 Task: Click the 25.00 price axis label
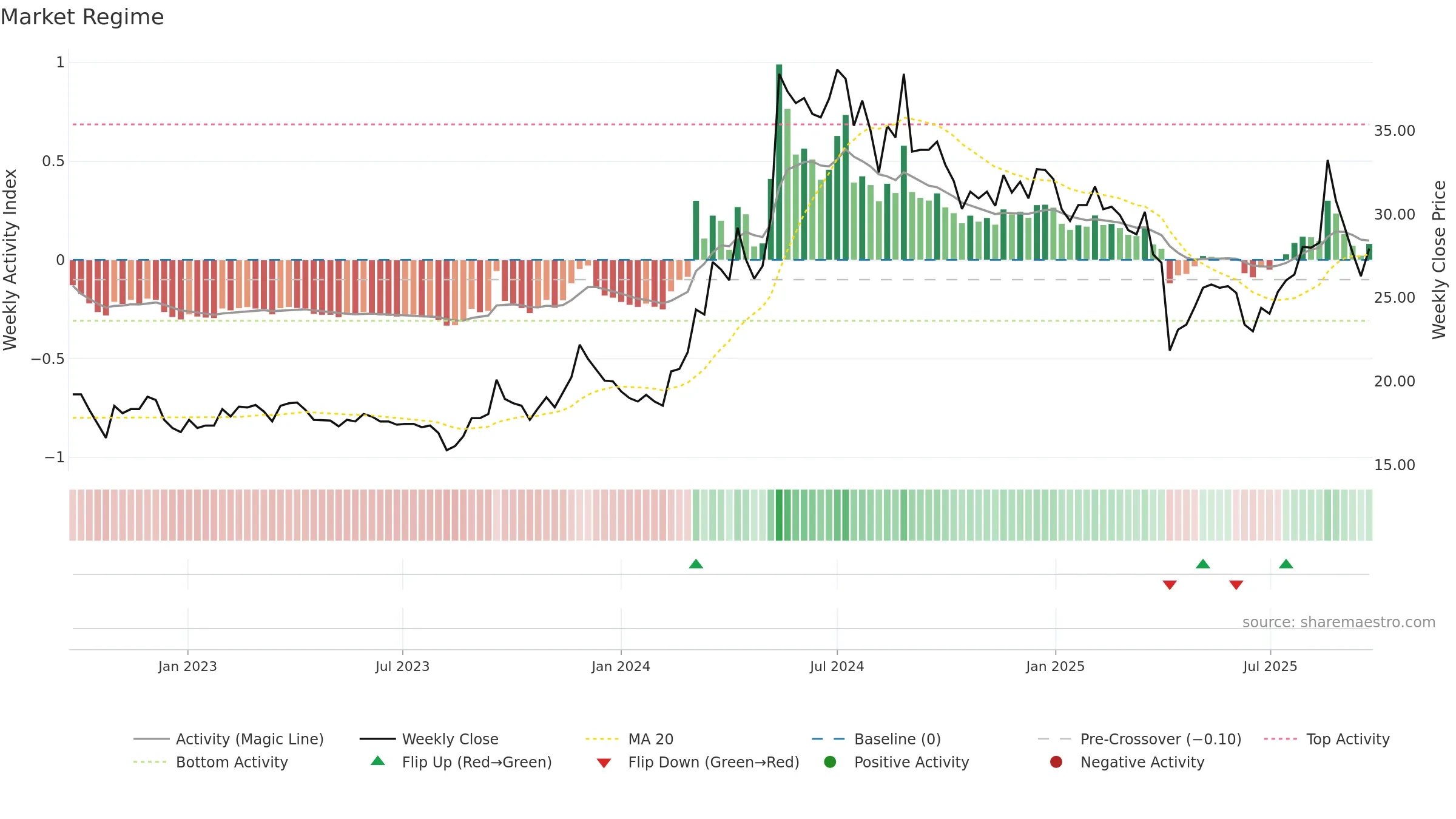[1394, 298]
